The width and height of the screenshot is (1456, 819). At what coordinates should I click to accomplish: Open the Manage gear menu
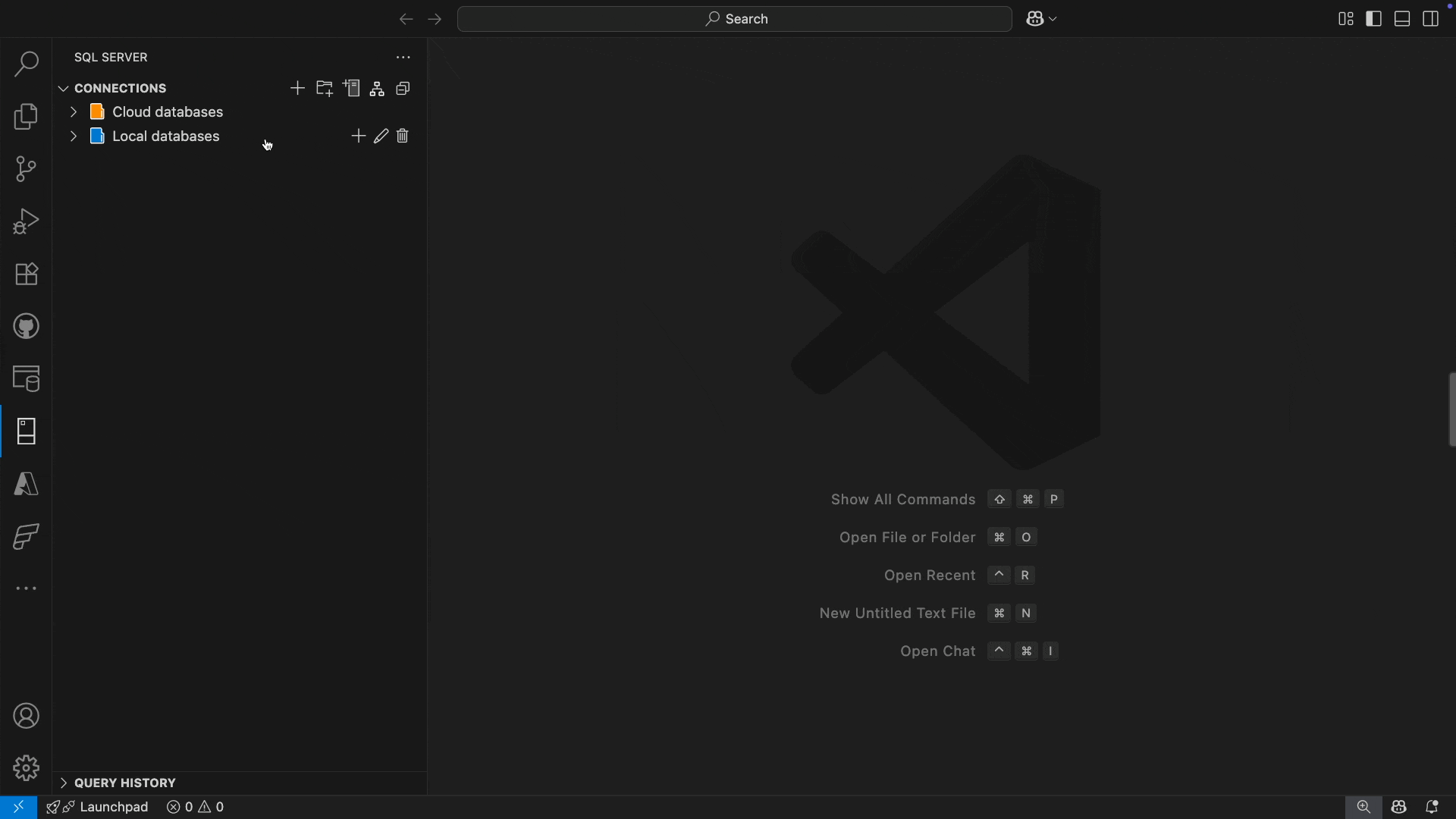tap(27, 768)
